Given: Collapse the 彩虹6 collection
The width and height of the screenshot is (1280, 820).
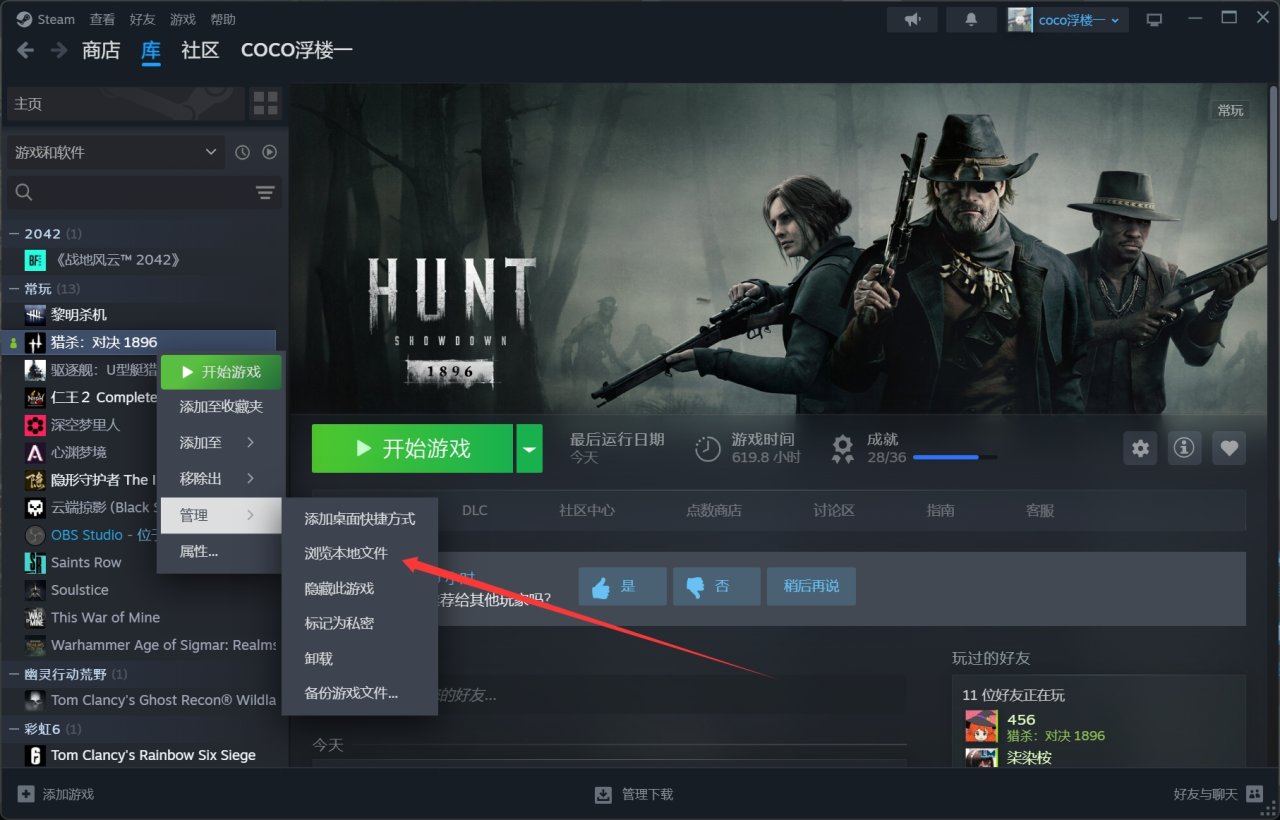Looking at the screenshot, I should click(x=14, y=729).
